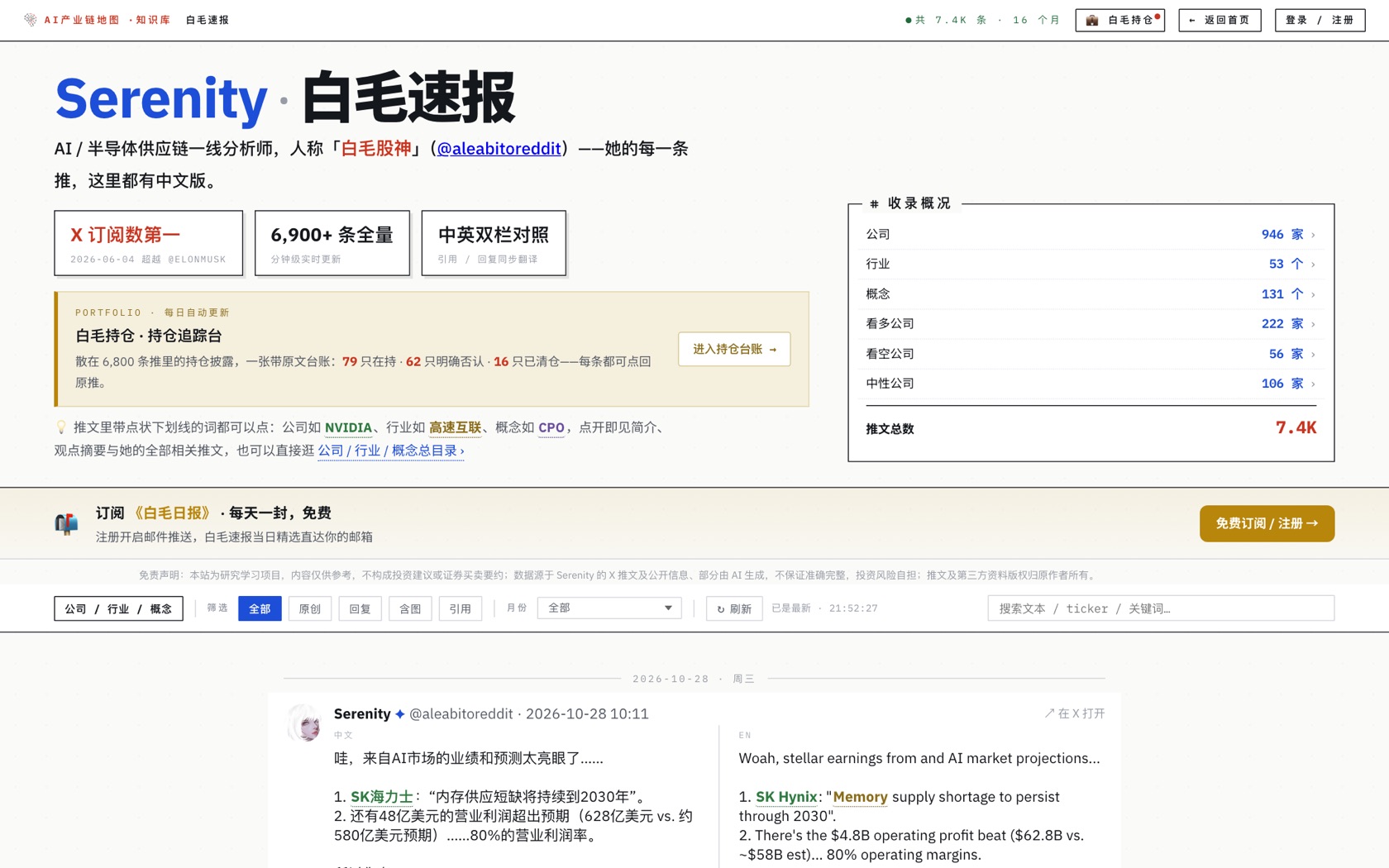The image size is (1389, 868).
Task: Expand the 公司 946 家 row
Action: pos(1091,235)
